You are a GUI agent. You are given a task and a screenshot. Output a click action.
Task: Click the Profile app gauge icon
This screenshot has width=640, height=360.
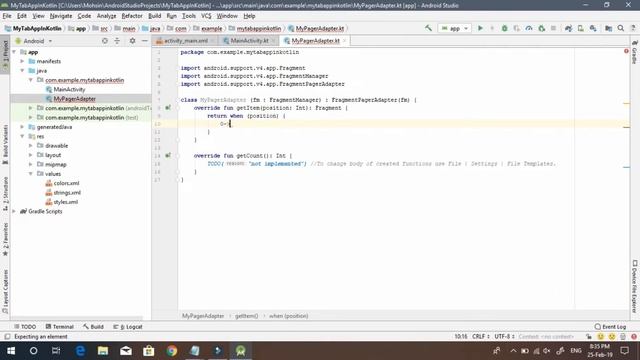tap(529, 28)
